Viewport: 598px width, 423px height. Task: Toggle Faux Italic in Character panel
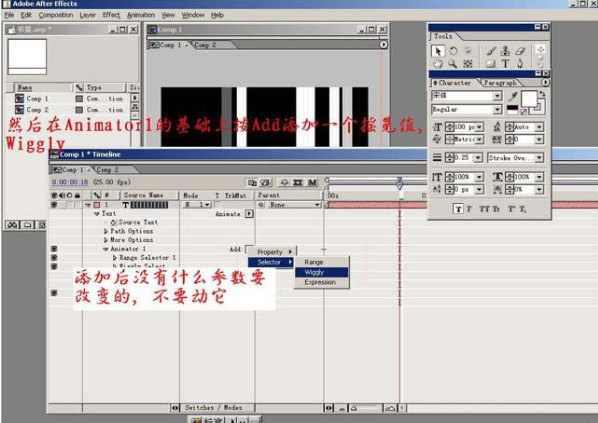click(x=469, y=209)
